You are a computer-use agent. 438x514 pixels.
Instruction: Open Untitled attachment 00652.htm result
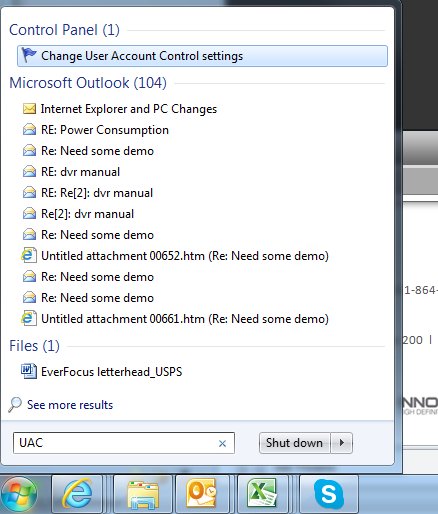(185, 256)
